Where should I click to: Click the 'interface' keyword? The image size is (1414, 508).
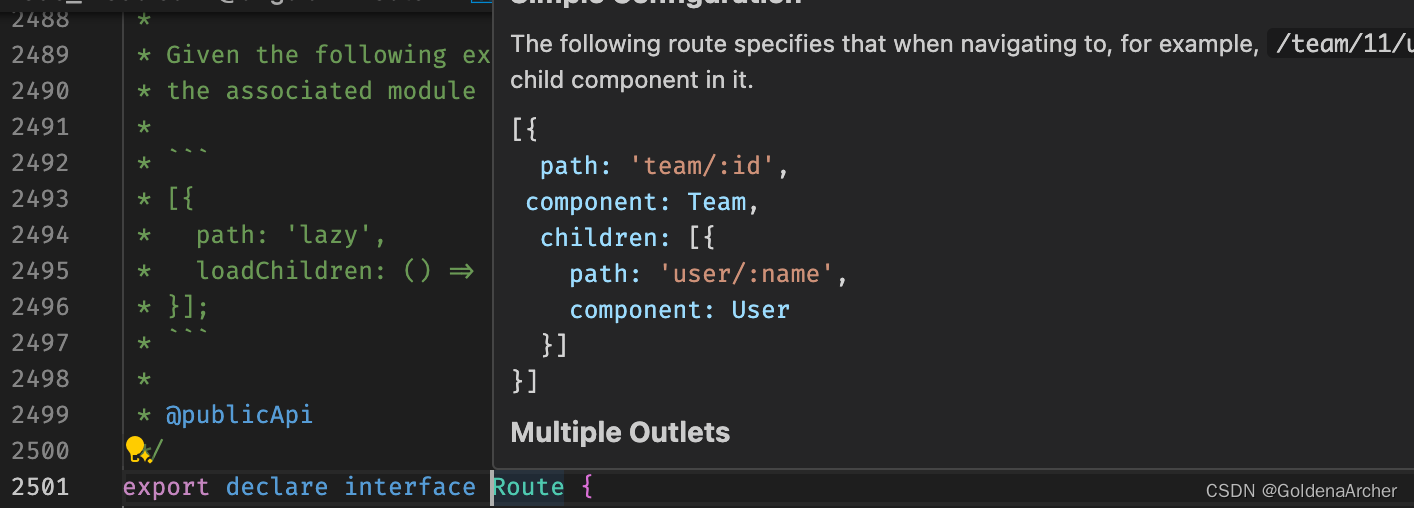(x=410, y=487)
